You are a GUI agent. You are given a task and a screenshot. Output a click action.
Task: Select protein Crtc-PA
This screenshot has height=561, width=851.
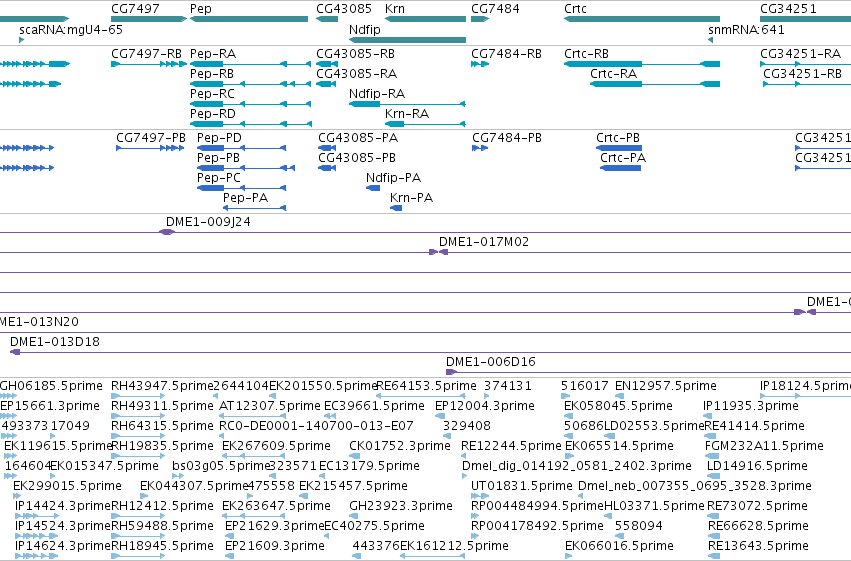tap(621, 168)
